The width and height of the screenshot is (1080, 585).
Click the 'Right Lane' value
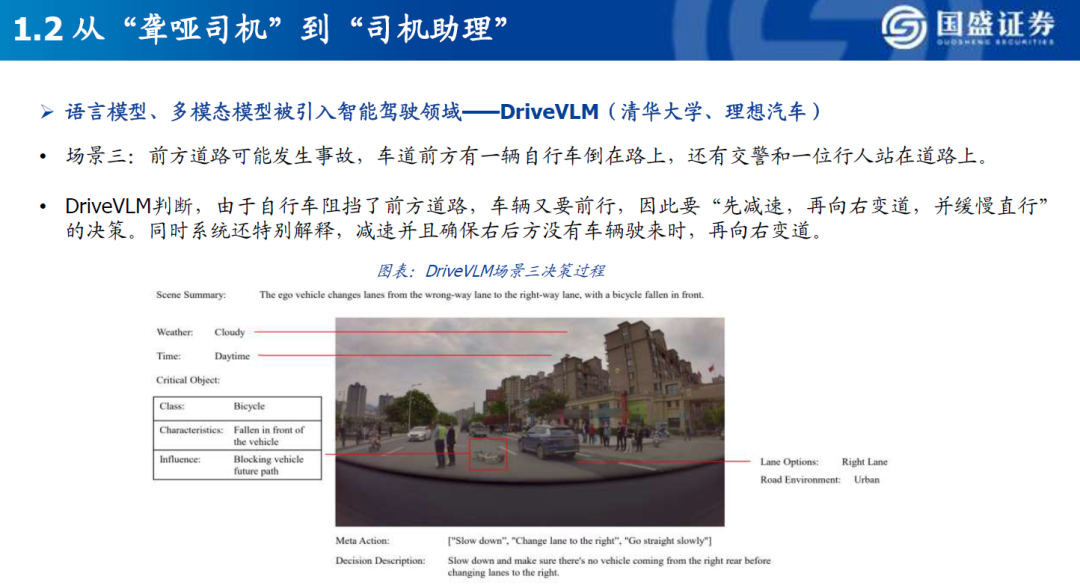[864, 462]
